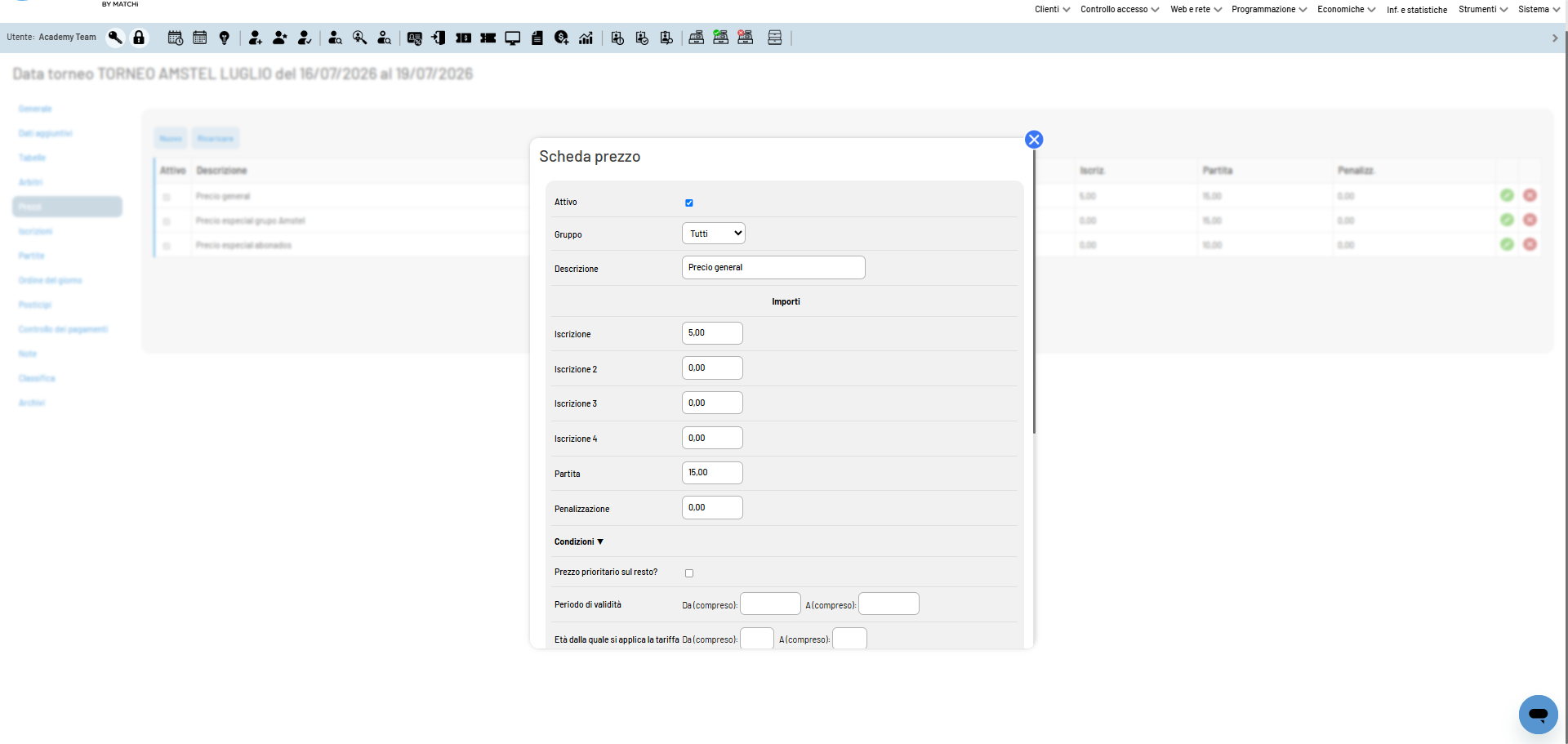The image size is (1568, 744).
Task: Click the cash register with green check
Action: [721, 38]
